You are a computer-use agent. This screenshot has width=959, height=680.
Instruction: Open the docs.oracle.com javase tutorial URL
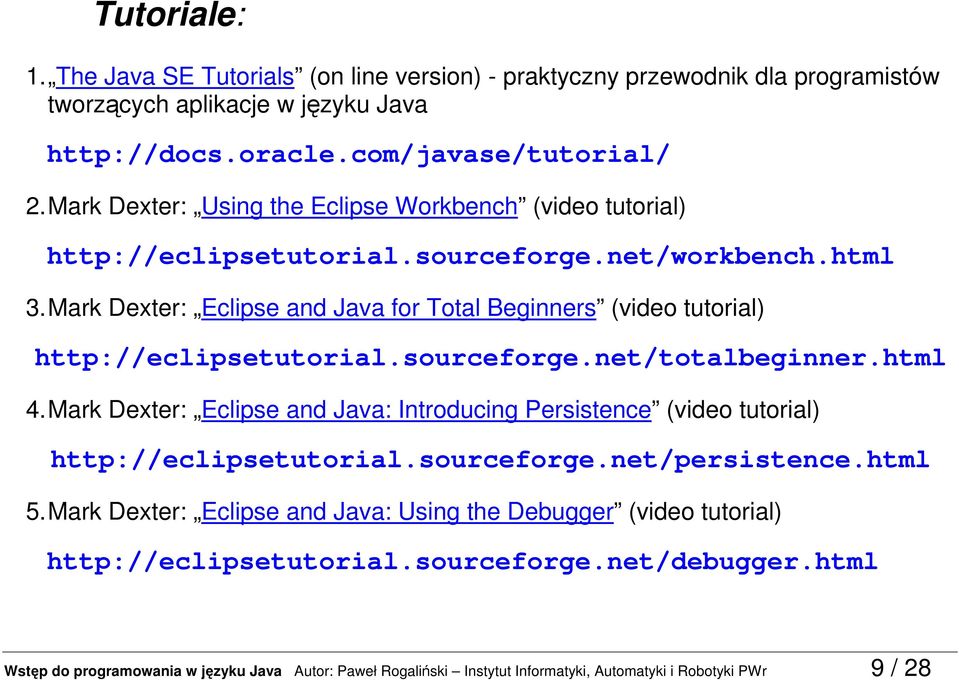click(358, 154)
